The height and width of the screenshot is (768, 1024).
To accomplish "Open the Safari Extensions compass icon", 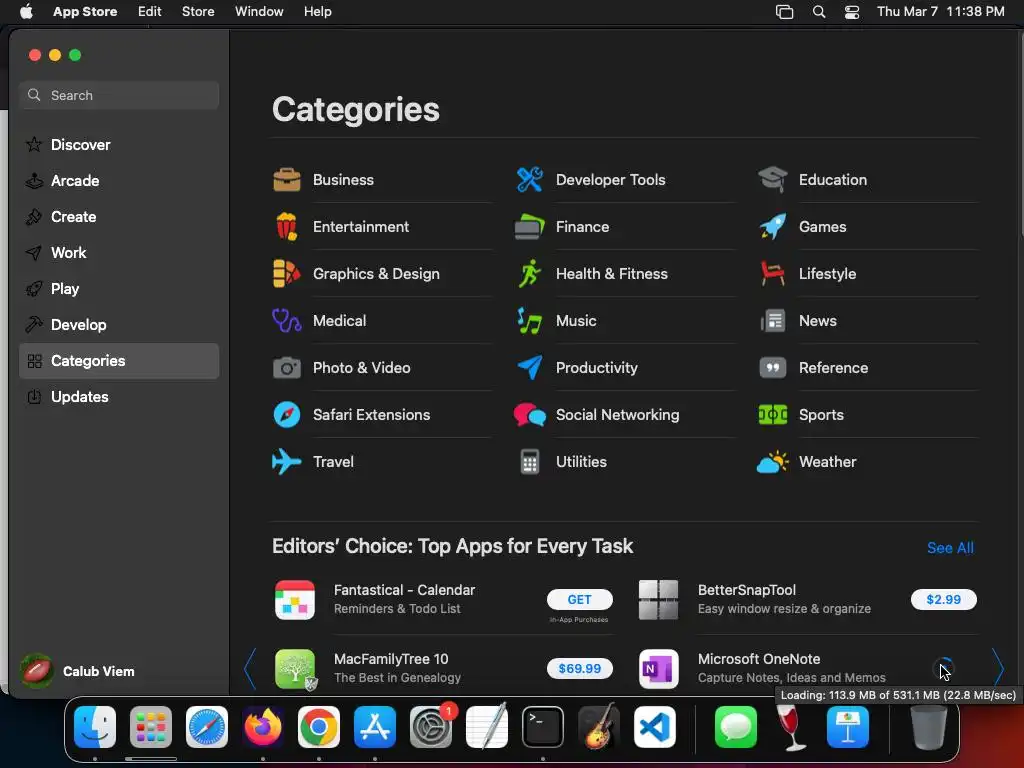I will 287,415.
